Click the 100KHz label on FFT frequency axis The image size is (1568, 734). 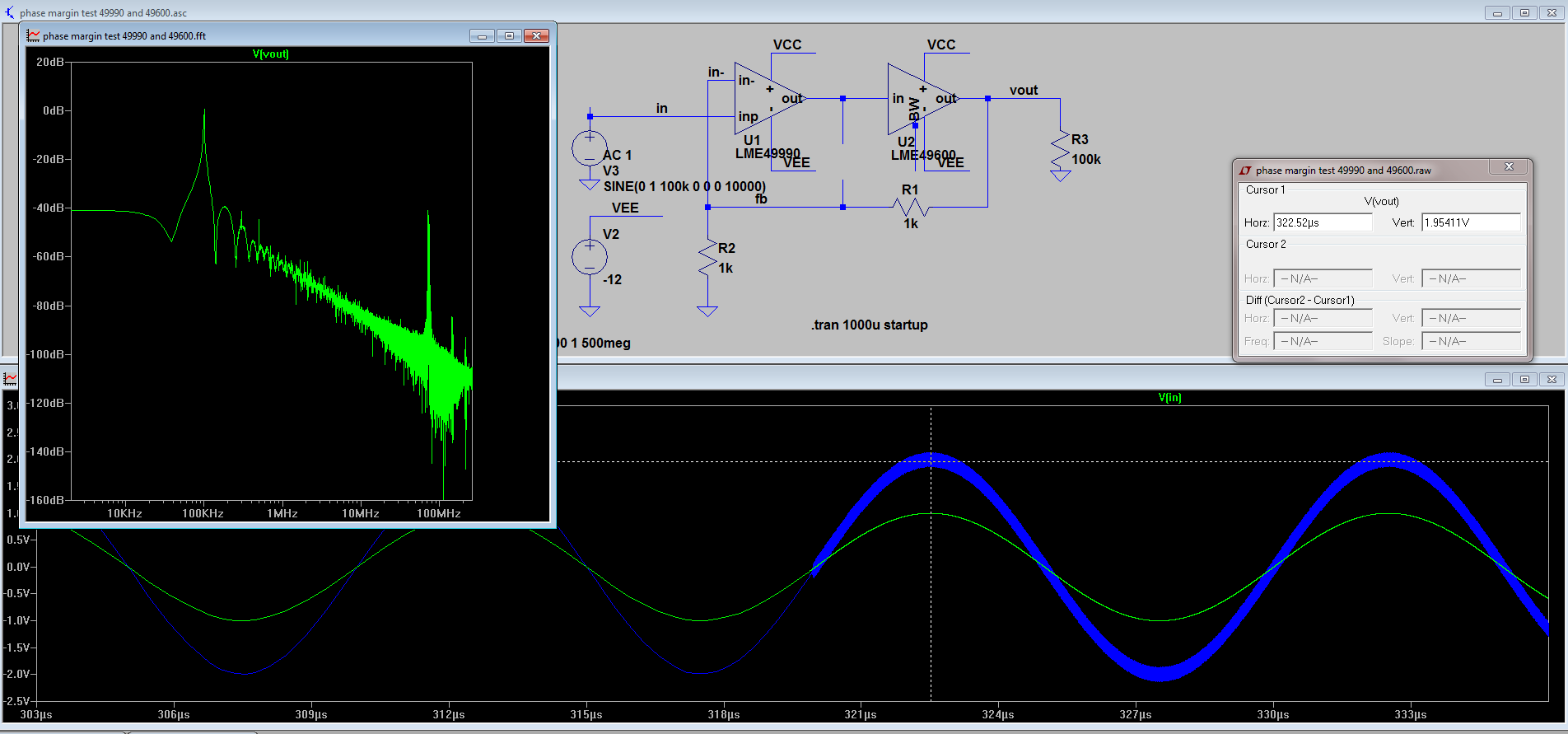pos(203,513)
